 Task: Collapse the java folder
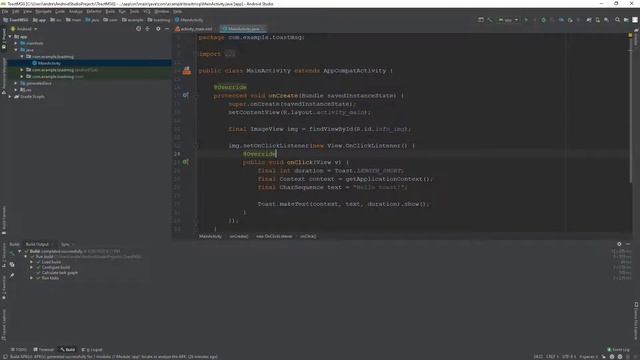(16, 50)
